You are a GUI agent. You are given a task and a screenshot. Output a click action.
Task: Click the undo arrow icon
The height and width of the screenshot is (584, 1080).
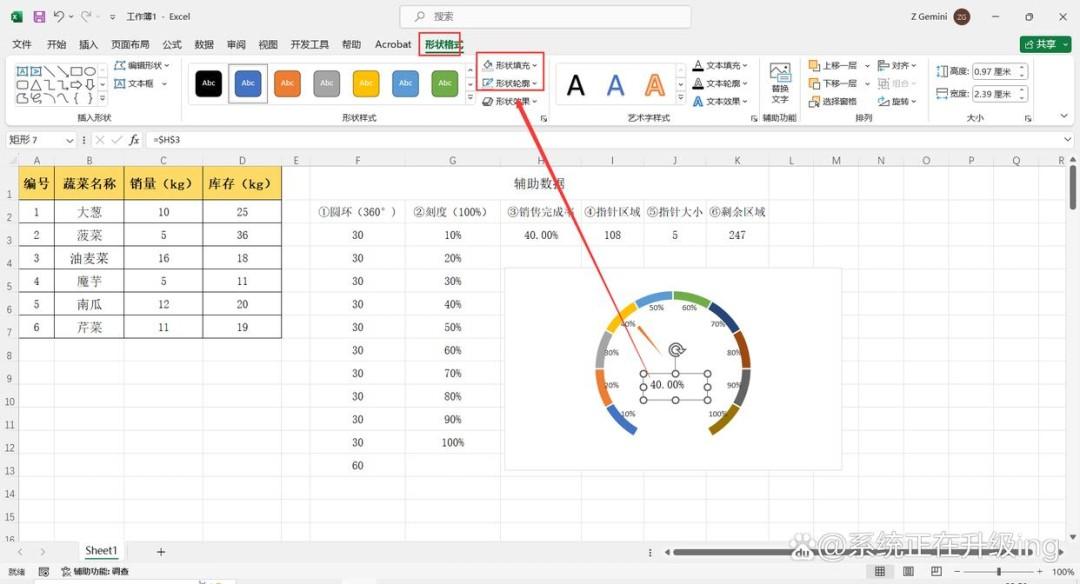pos(59,16)
